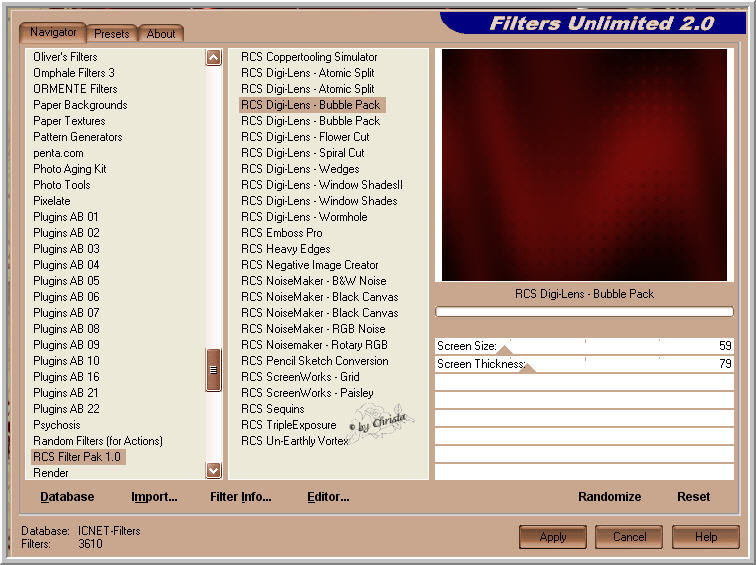The image size is (756, 565).
Task: Select Plugins AB 05 category
Action: (x=66, y=281)
